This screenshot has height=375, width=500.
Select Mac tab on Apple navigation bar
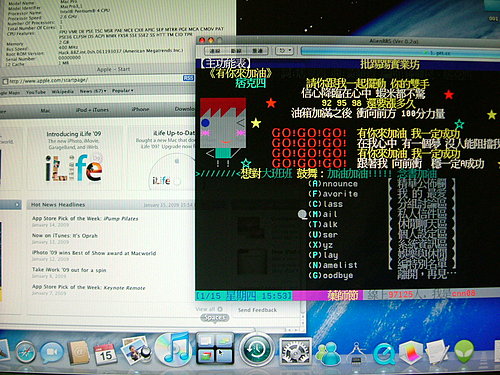pos(46,110)
